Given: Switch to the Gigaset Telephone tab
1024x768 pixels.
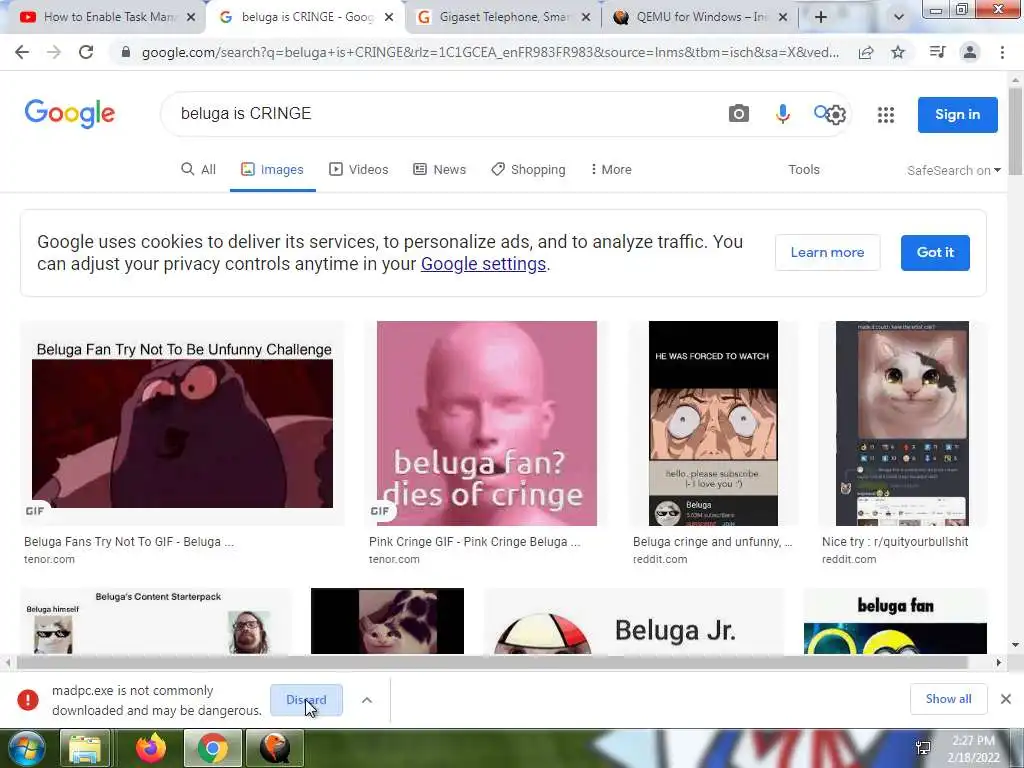Looking at the screenshot, I should 504,17.
